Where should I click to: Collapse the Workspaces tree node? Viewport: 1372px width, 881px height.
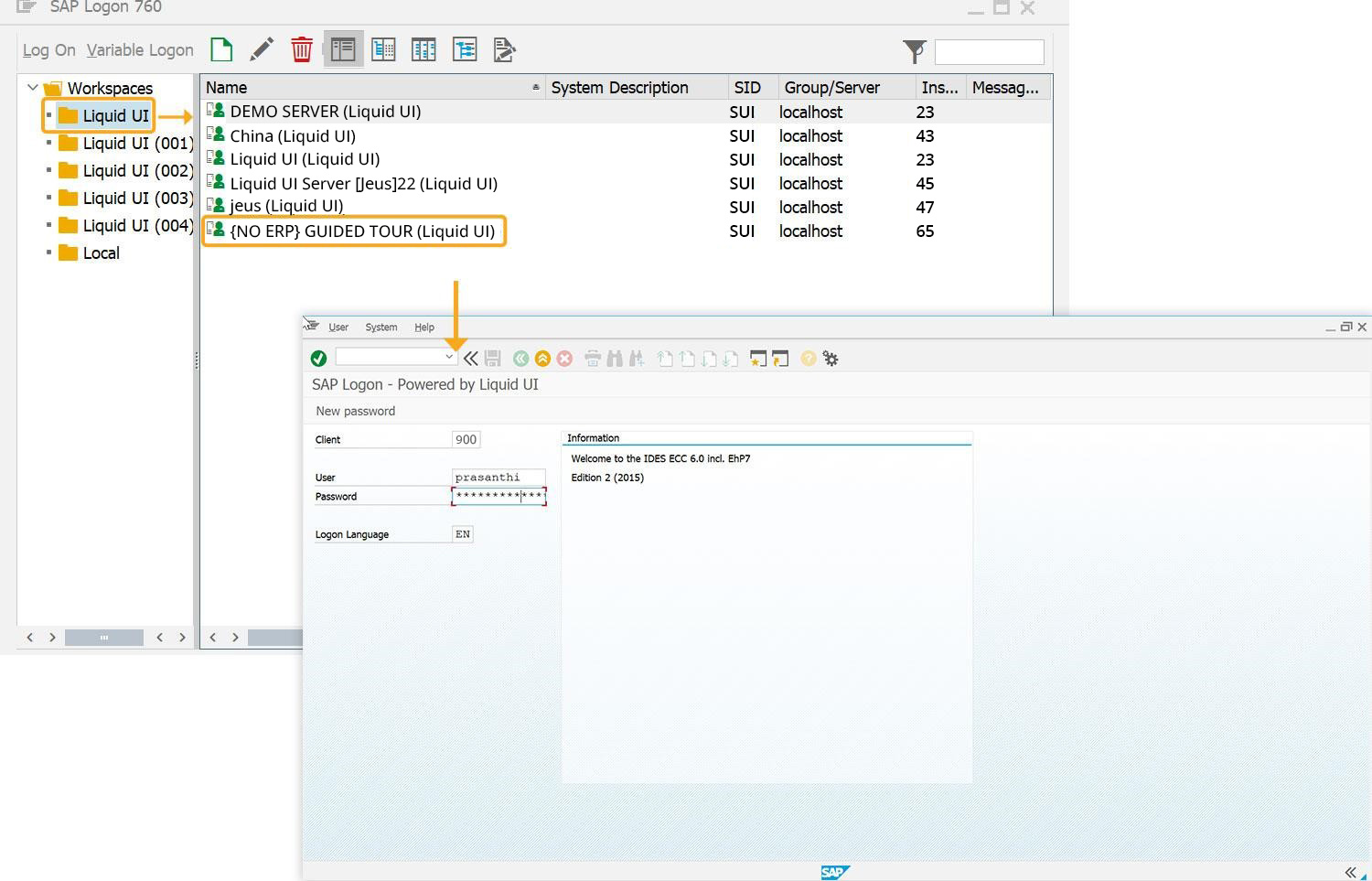(33, 88)
